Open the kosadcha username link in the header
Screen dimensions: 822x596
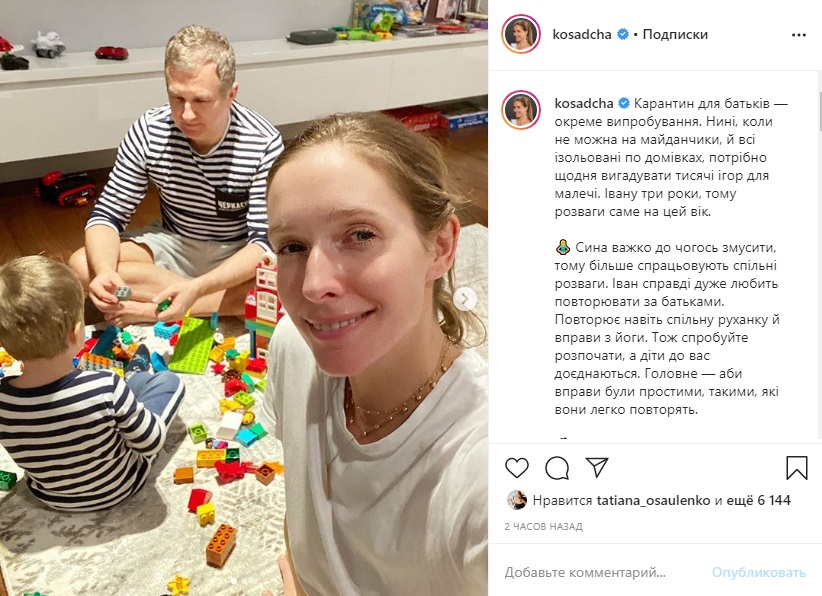tap(582, 35)
